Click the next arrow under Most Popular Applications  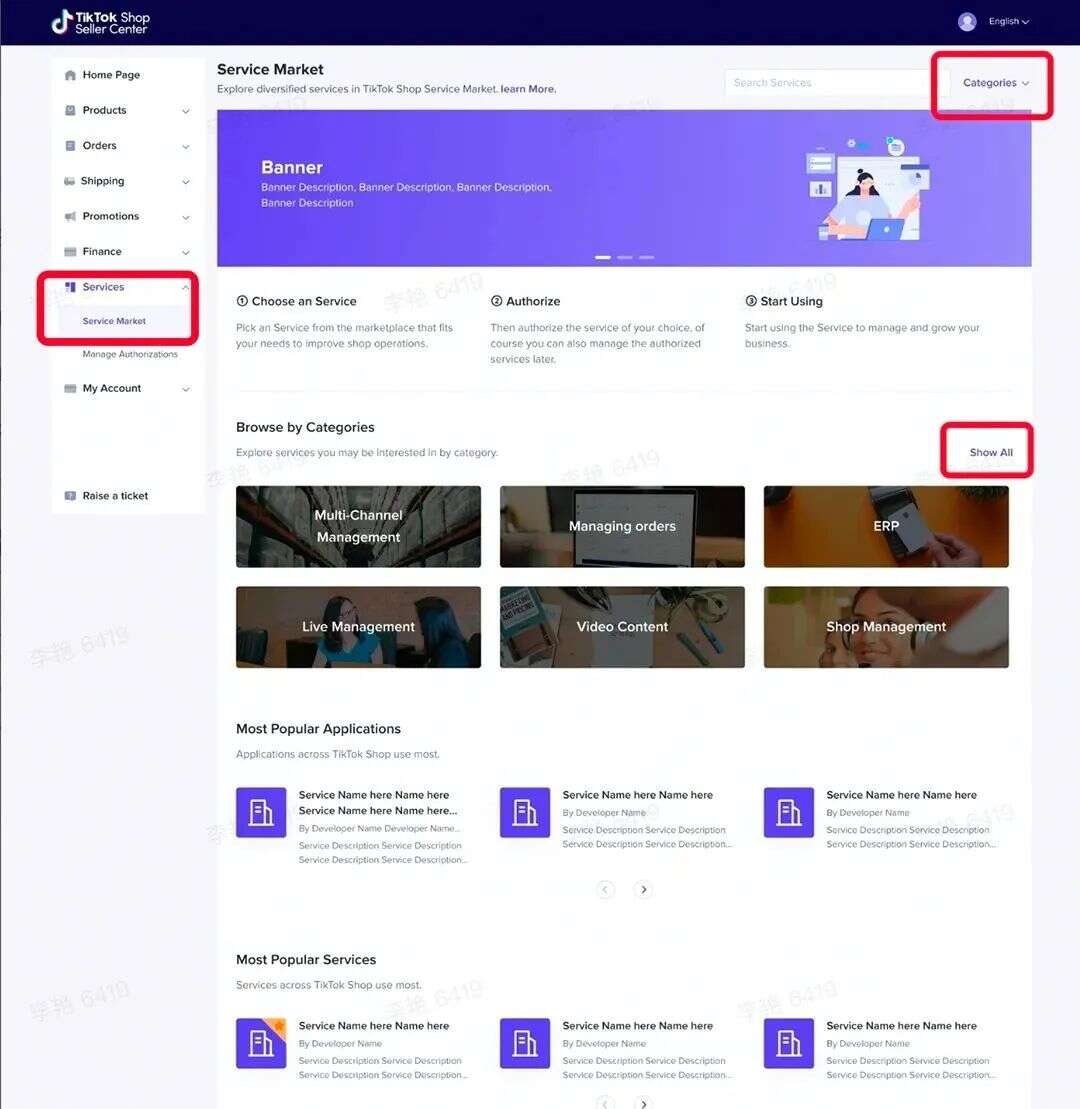(644, 889)
